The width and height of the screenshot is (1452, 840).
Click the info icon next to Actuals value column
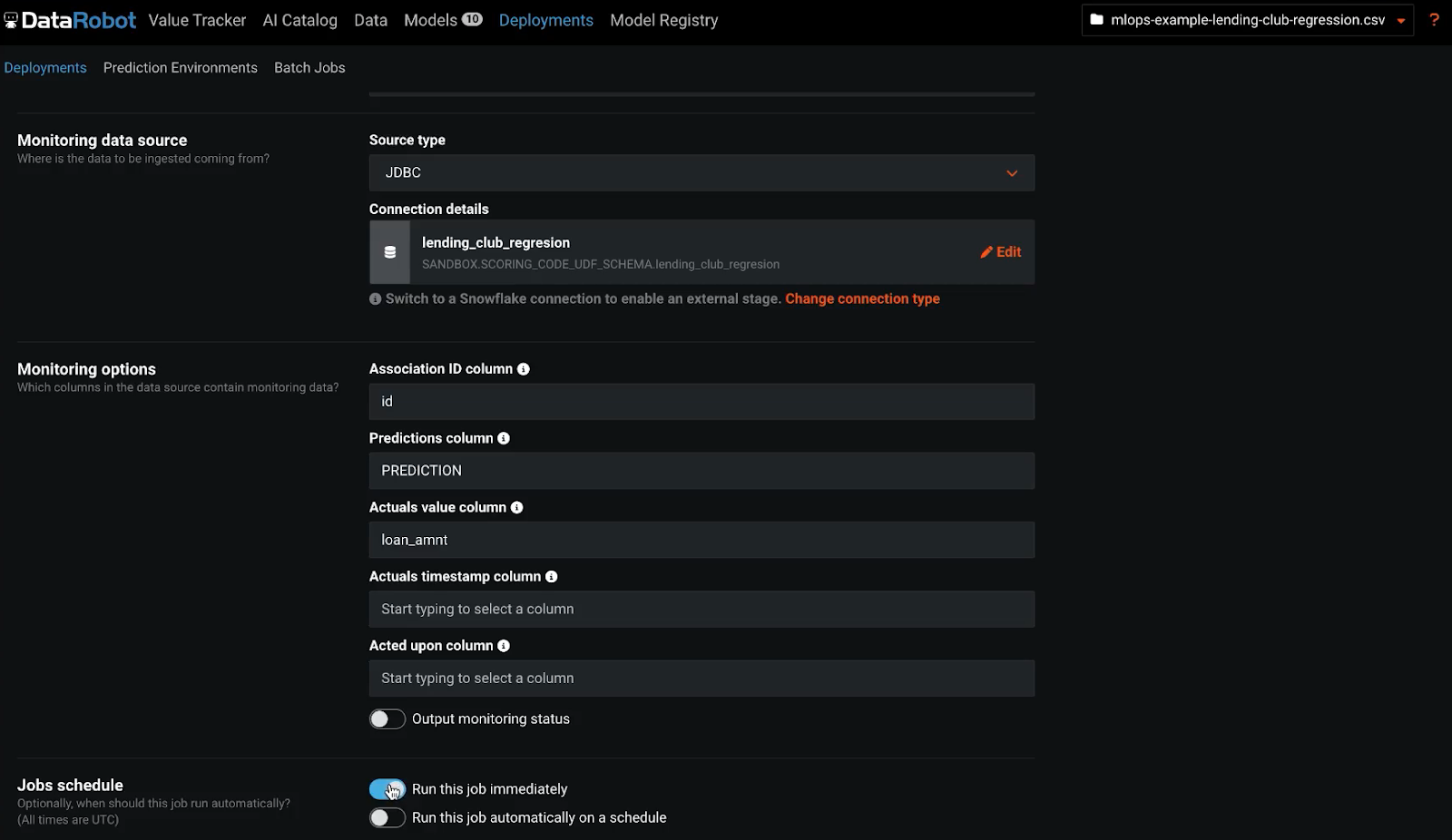point(516,507)
